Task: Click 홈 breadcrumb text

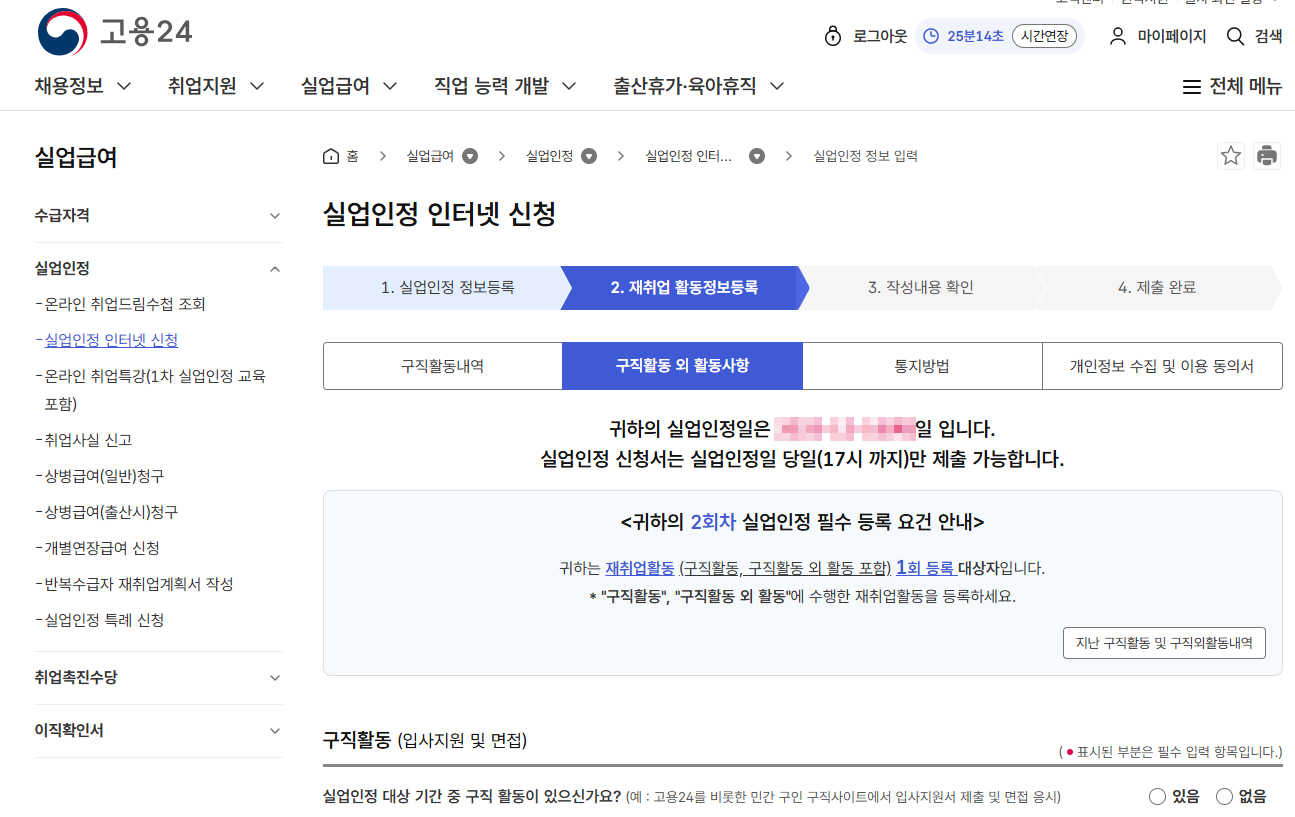Action: coord(352,156)
